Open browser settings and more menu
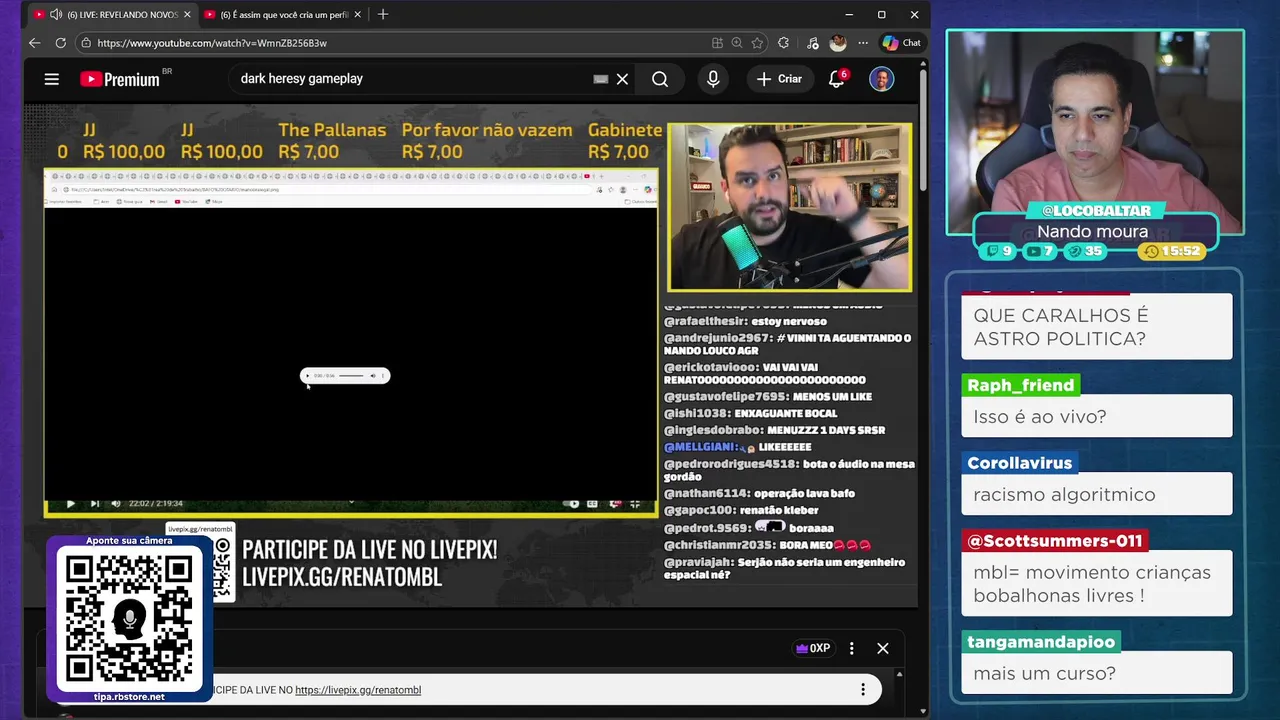1280x720 pixels. [x=863, y=43]
